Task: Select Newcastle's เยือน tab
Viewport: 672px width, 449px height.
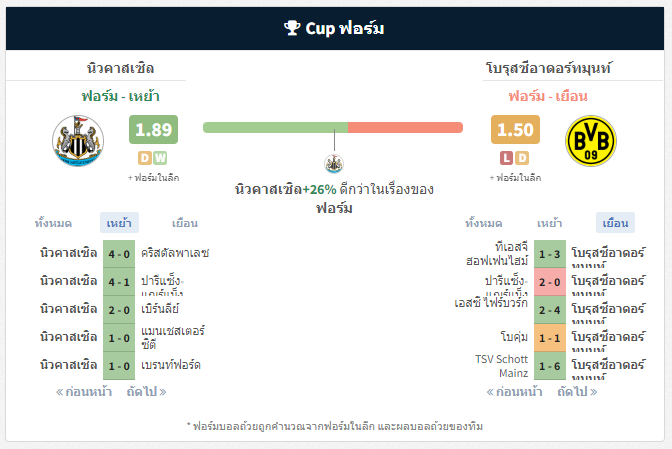Action: click(185, 223)
